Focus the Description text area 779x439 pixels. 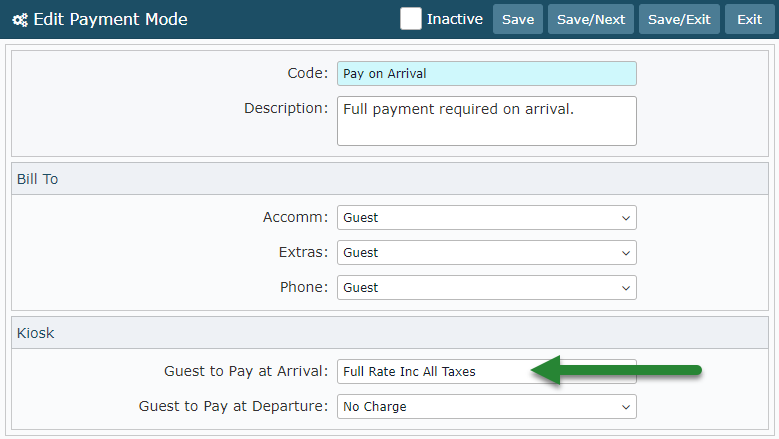click(486, 121)
